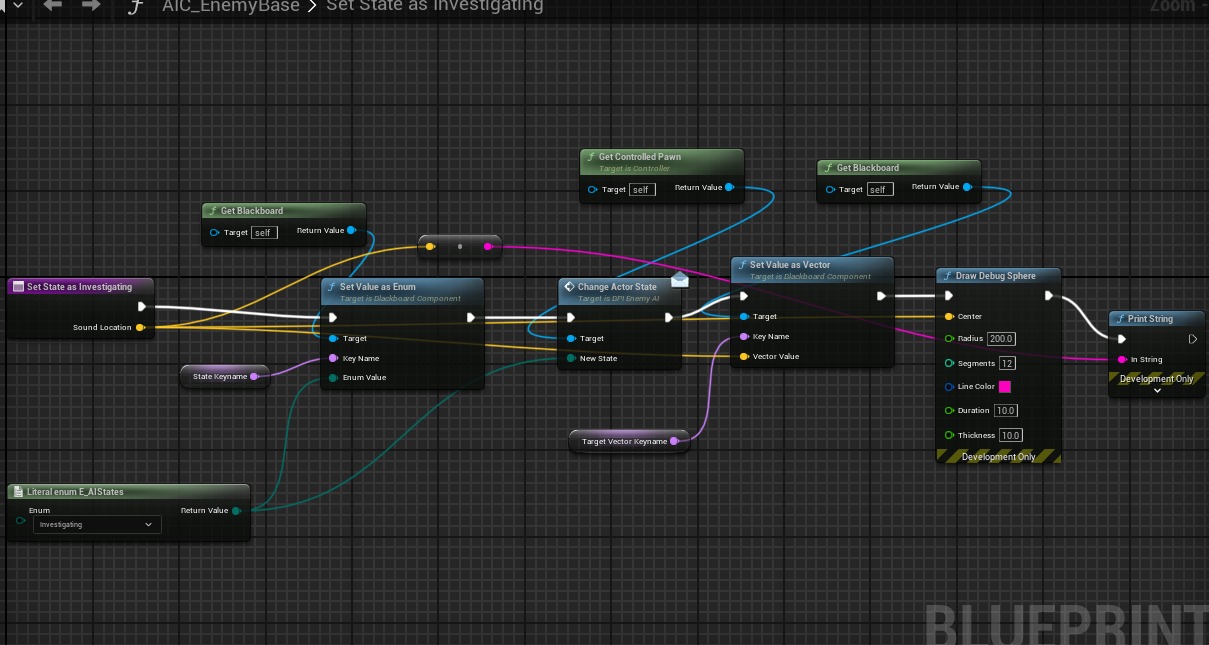Screen dimensions: 1209x645
Task: Click the Vector Value pin
Action: pos(743,356)
